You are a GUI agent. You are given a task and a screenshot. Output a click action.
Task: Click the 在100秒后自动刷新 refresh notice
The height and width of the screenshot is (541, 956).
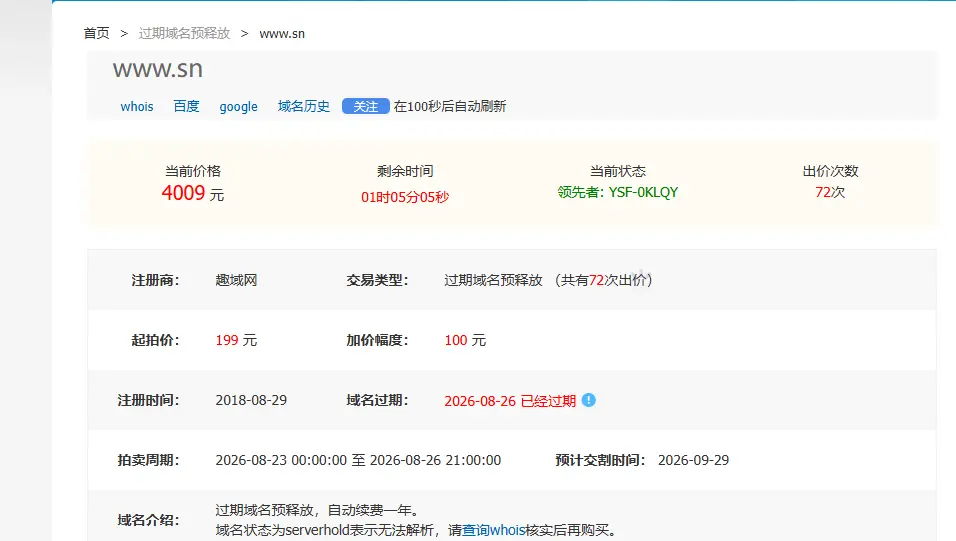click(450, 106)
